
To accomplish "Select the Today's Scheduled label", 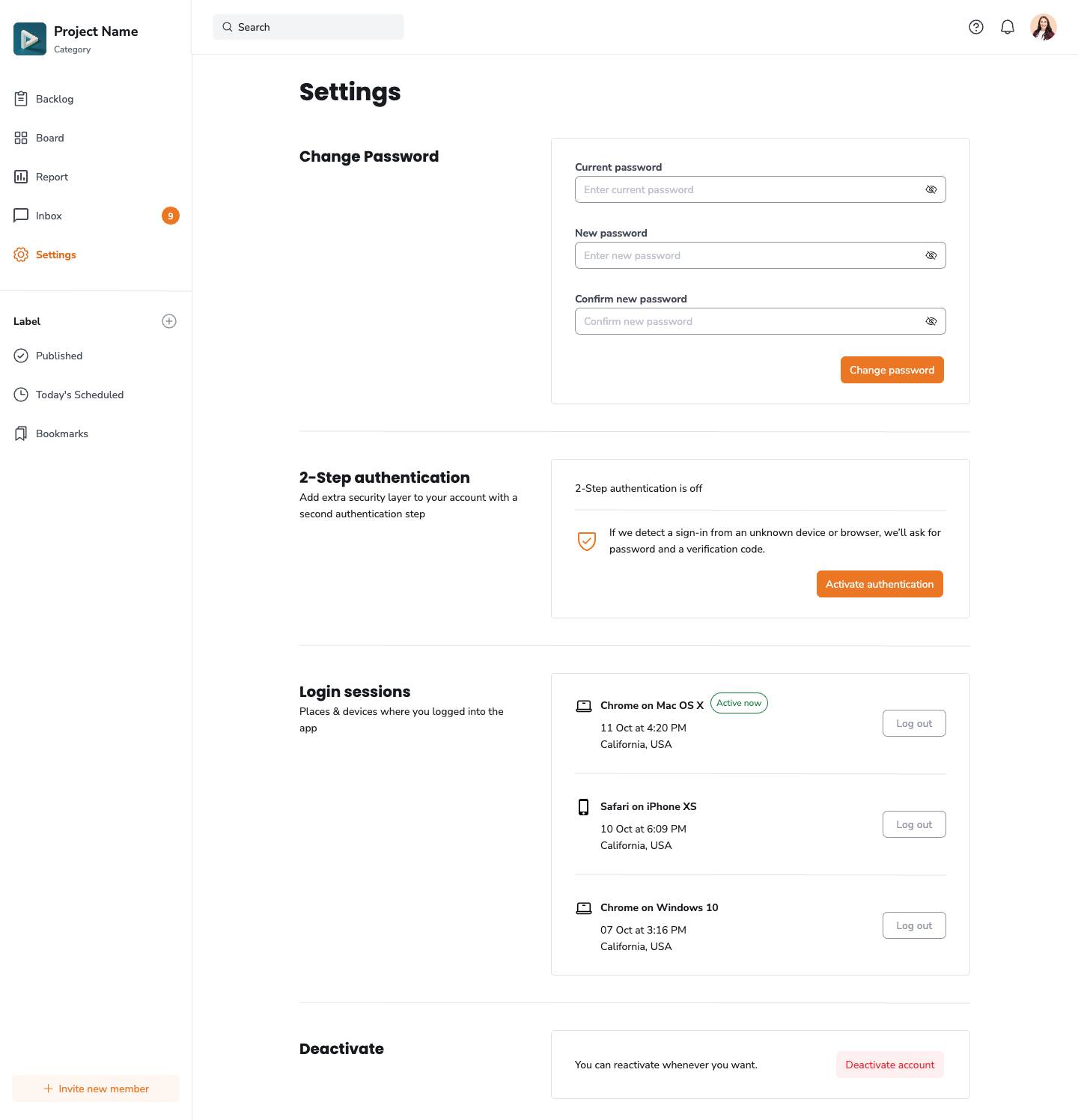I will (79, 395).
